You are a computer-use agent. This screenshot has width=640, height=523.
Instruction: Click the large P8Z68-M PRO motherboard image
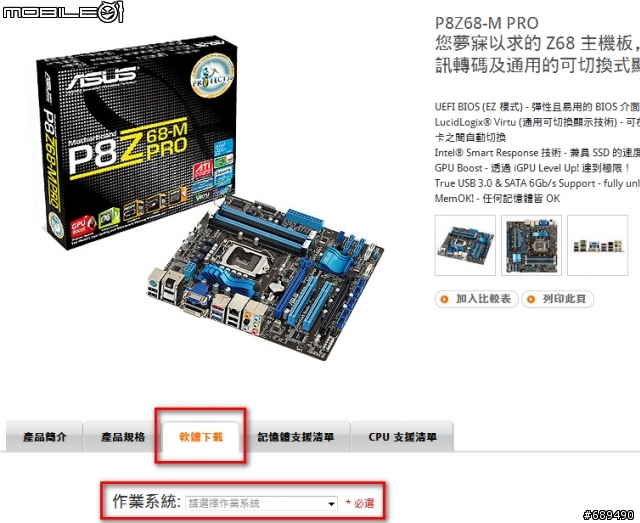pyautogui.click(x=265, y=278)
